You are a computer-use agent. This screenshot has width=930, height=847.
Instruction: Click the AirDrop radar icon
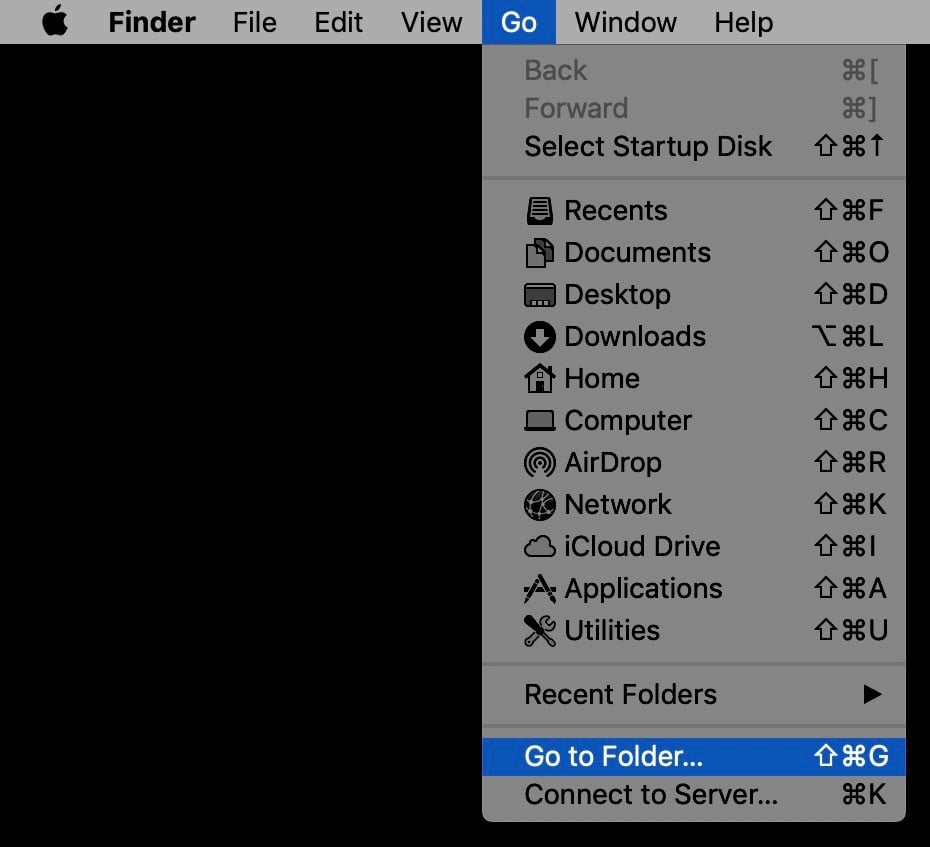540,462
